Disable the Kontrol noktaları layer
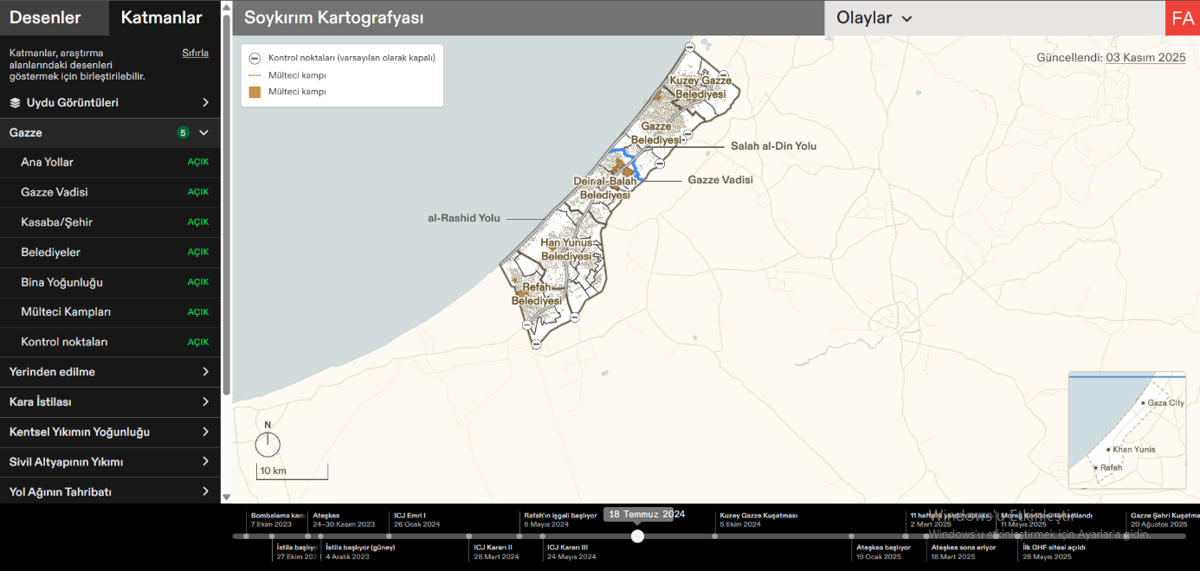 coord(198,342)
